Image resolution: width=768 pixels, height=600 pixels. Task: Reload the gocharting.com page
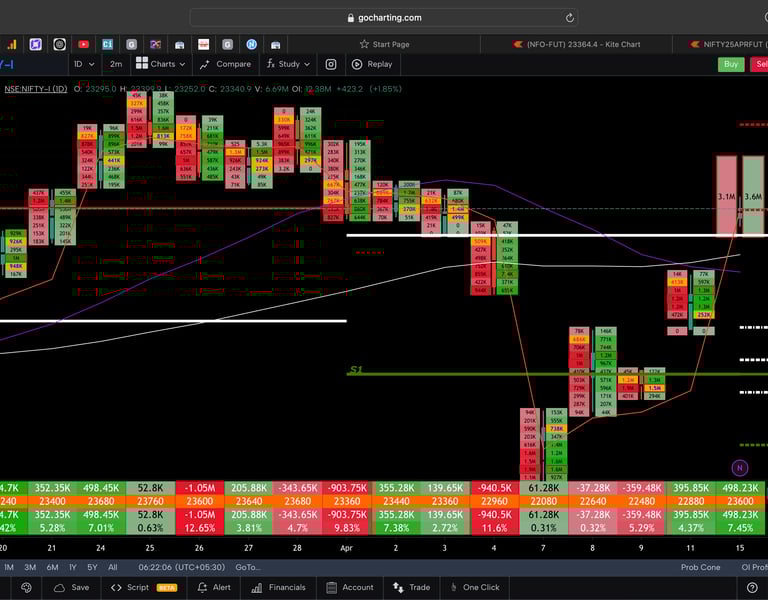coord(569,18)
